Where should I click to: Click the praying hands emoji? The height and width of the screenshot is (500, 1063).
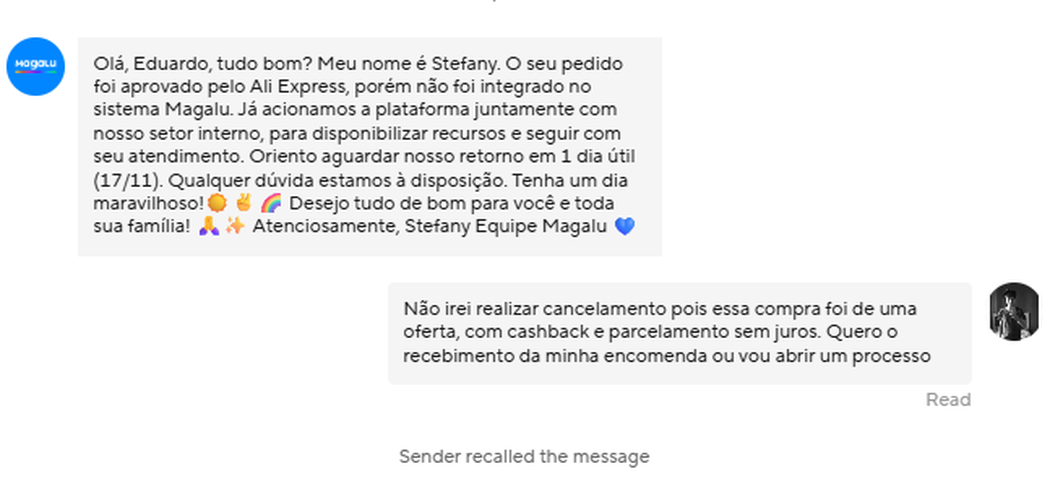coord(209,227)
